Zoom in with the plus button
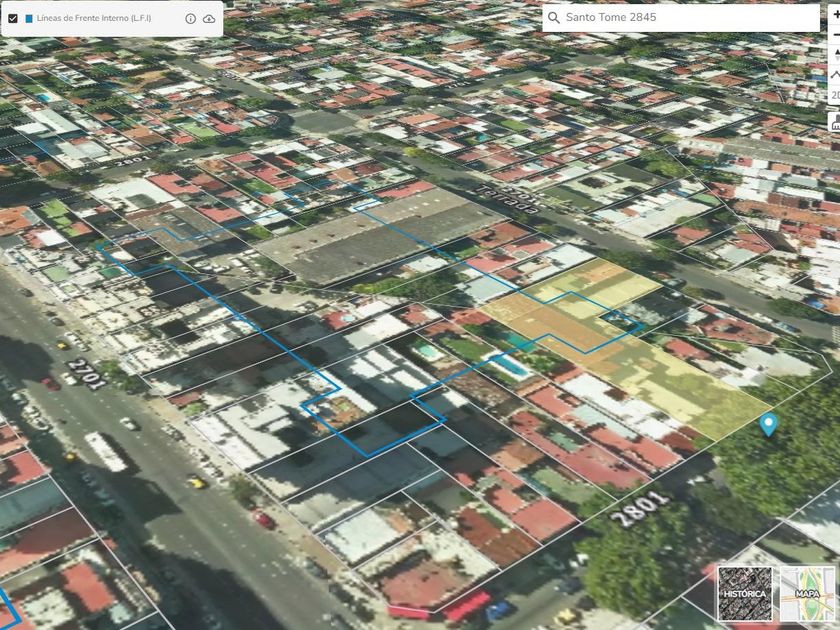840x630 pixels. 836,15
